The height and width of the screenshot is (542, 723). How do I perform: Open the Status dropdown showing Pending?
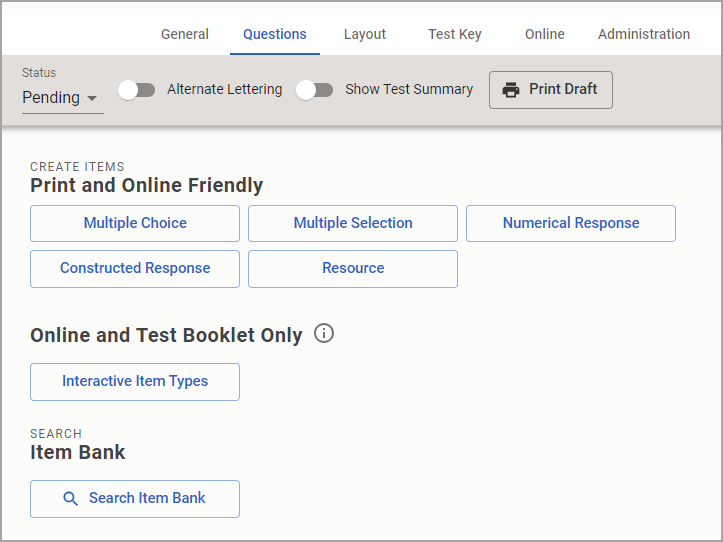click(62, 98)
